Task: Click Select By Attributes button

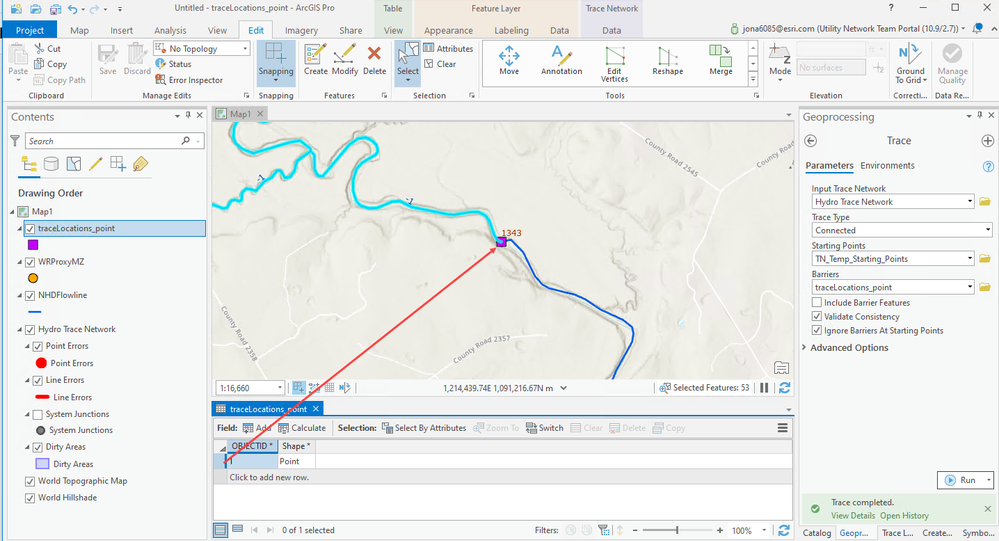Action: (x=424, y=428)
